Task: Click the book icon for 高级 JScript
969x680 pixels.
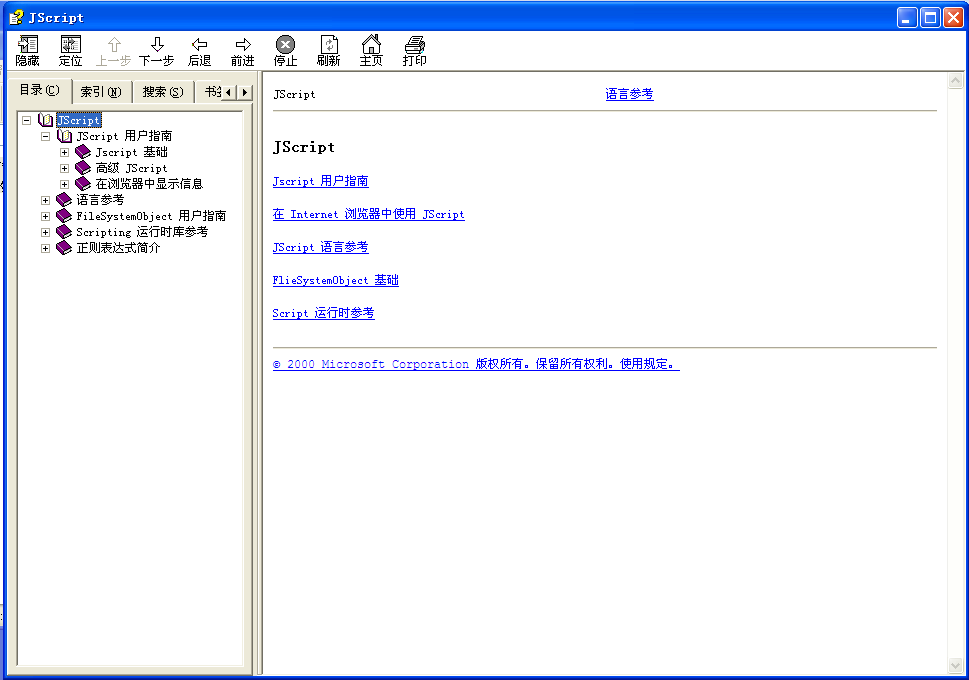Action: [x=83, y=168]
